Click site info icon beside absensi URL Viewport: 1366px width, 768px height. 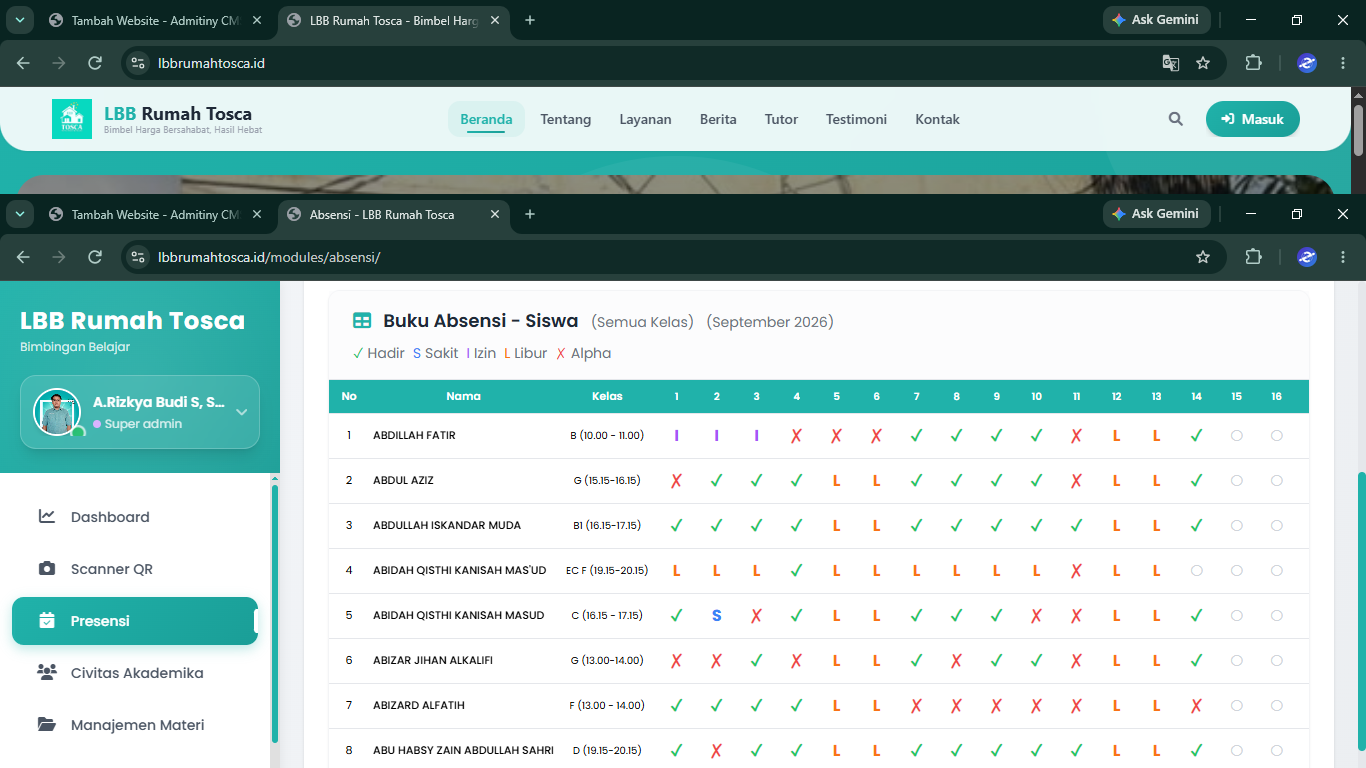[139, 257]
